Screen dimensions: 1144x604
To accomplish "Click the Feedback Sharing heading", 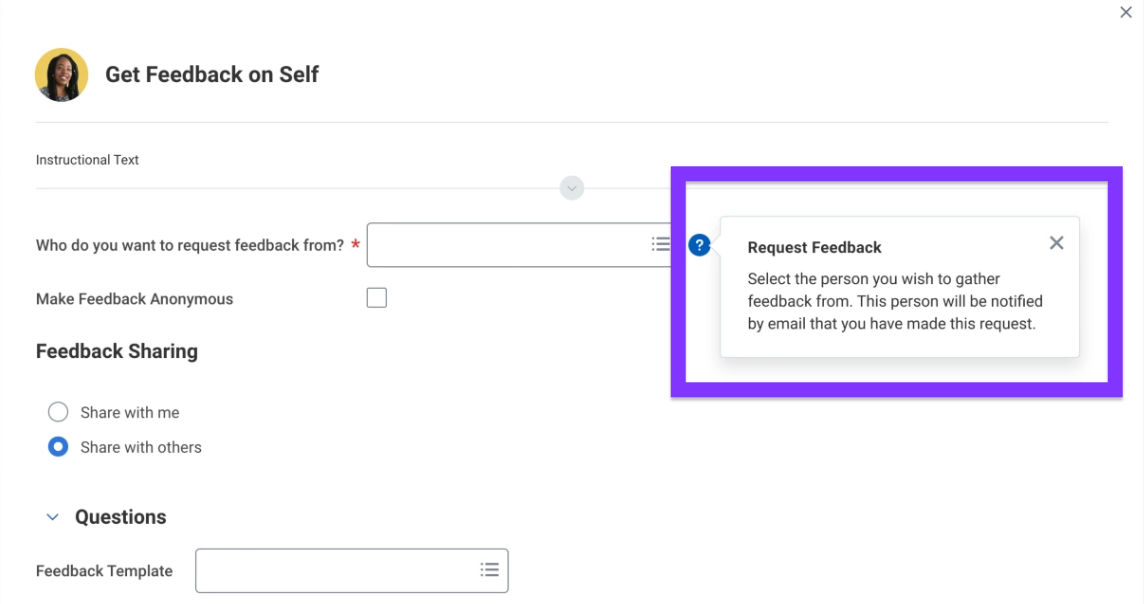I will [117, 351].
